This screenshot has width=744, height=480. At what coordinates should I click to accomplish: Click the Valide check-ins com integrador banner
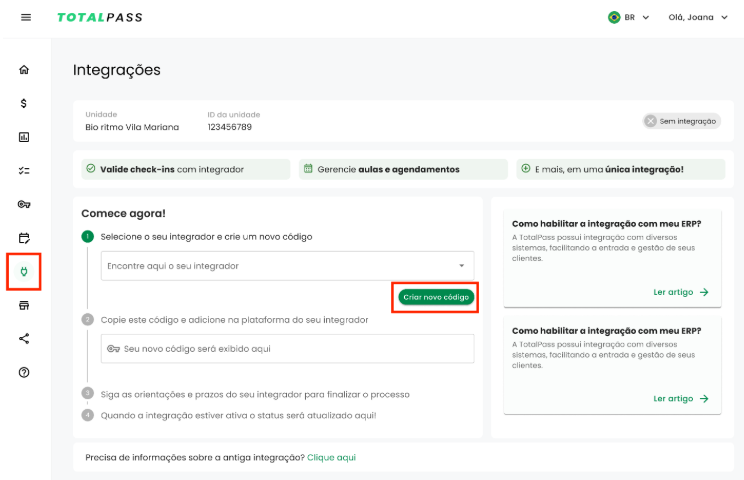pyautogui.click(x=186, y=169)
